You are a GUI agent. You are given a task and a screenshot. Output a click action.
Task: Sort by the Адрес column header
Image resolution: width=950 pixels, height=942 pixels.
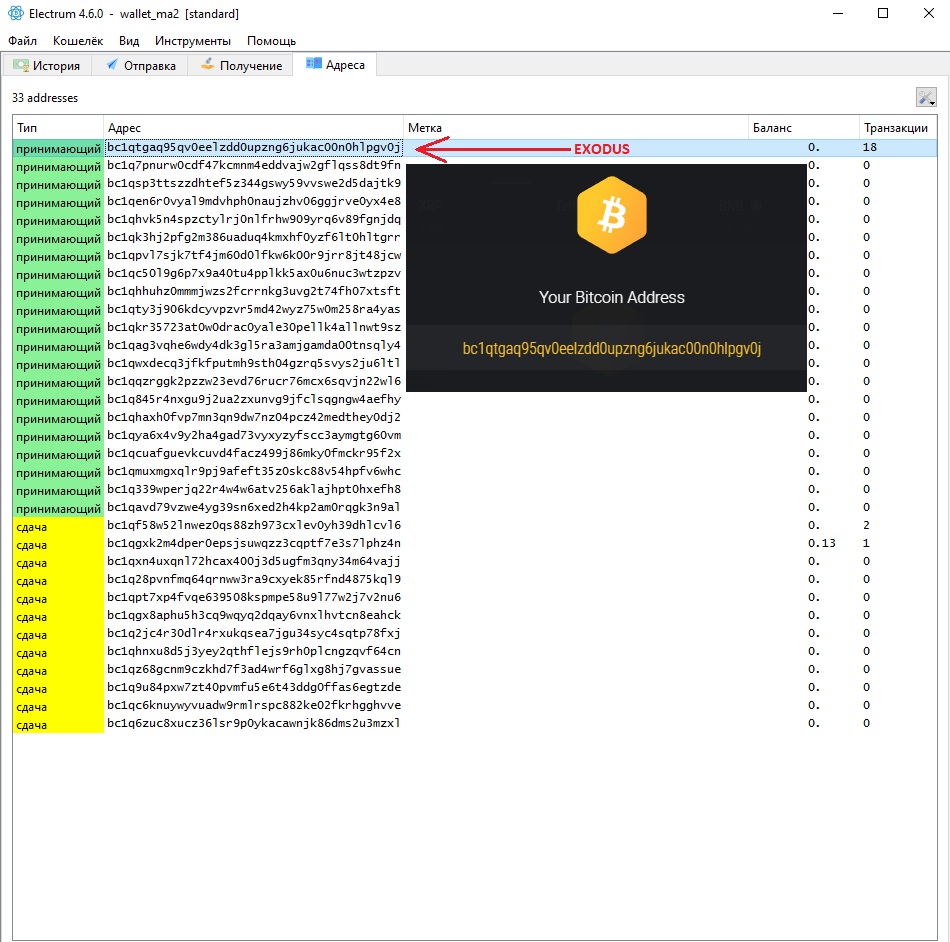253,128
